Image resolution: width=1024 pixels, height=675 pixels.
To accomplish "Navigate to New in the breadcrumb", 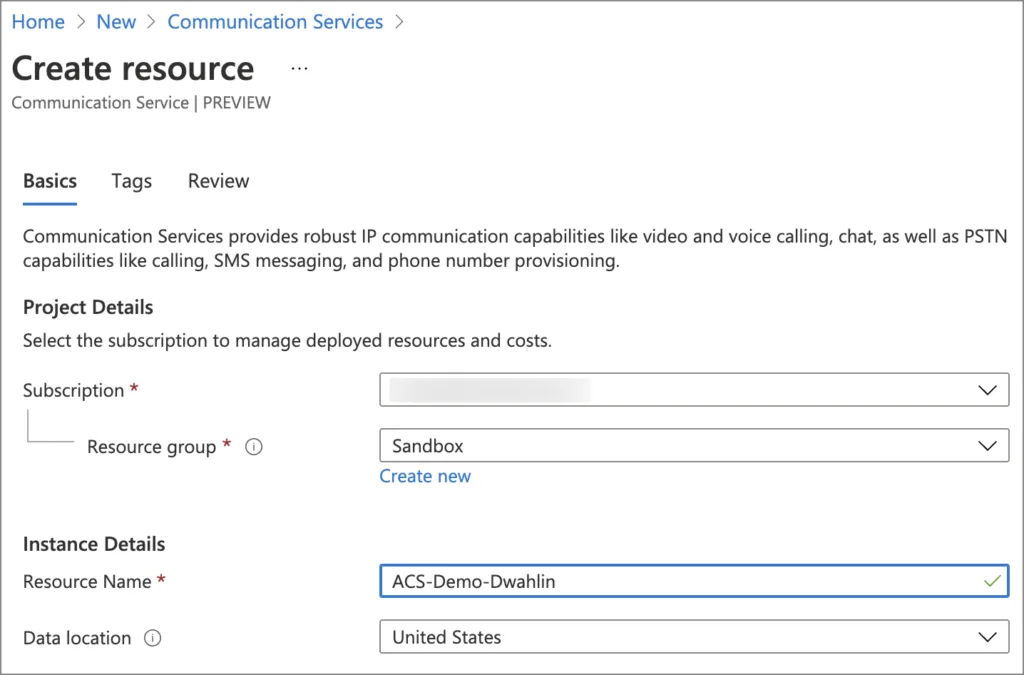I will pyautogui.click(x=116, y=22).
